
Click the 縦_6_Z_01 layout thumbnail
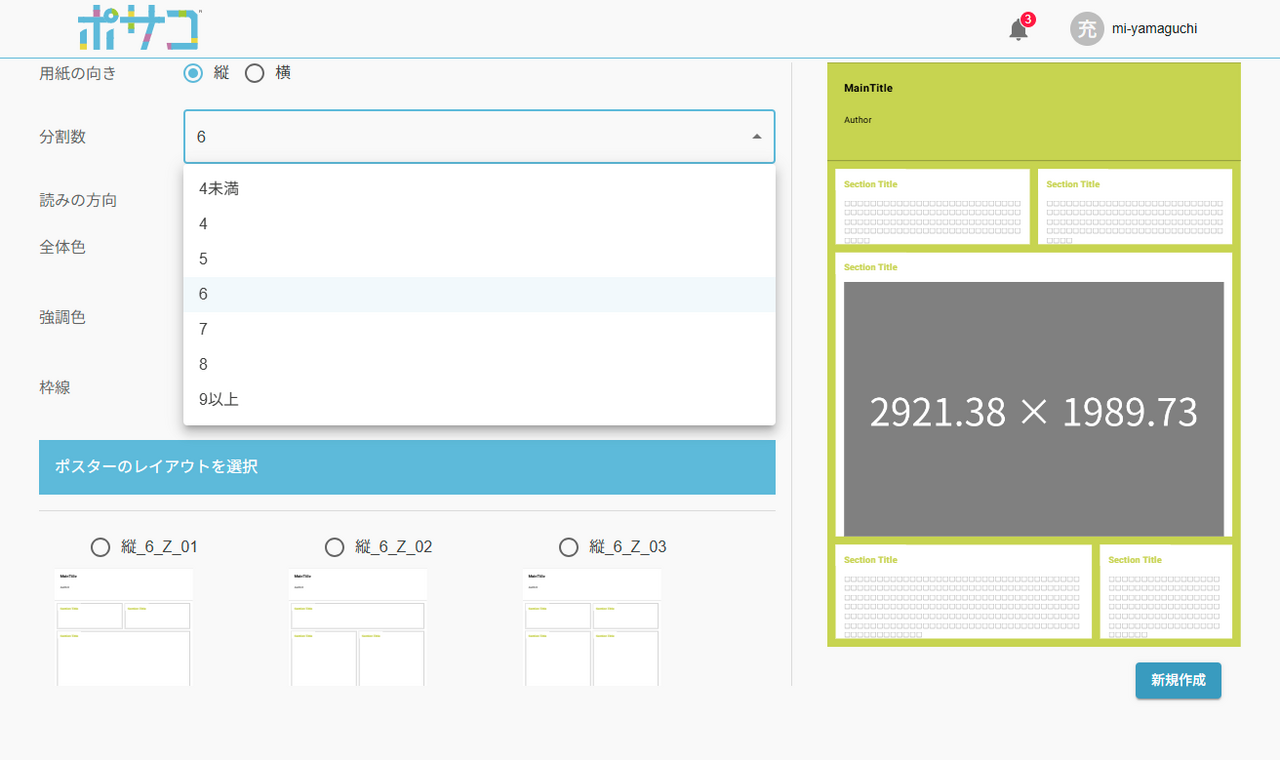[x=123, y=627]
